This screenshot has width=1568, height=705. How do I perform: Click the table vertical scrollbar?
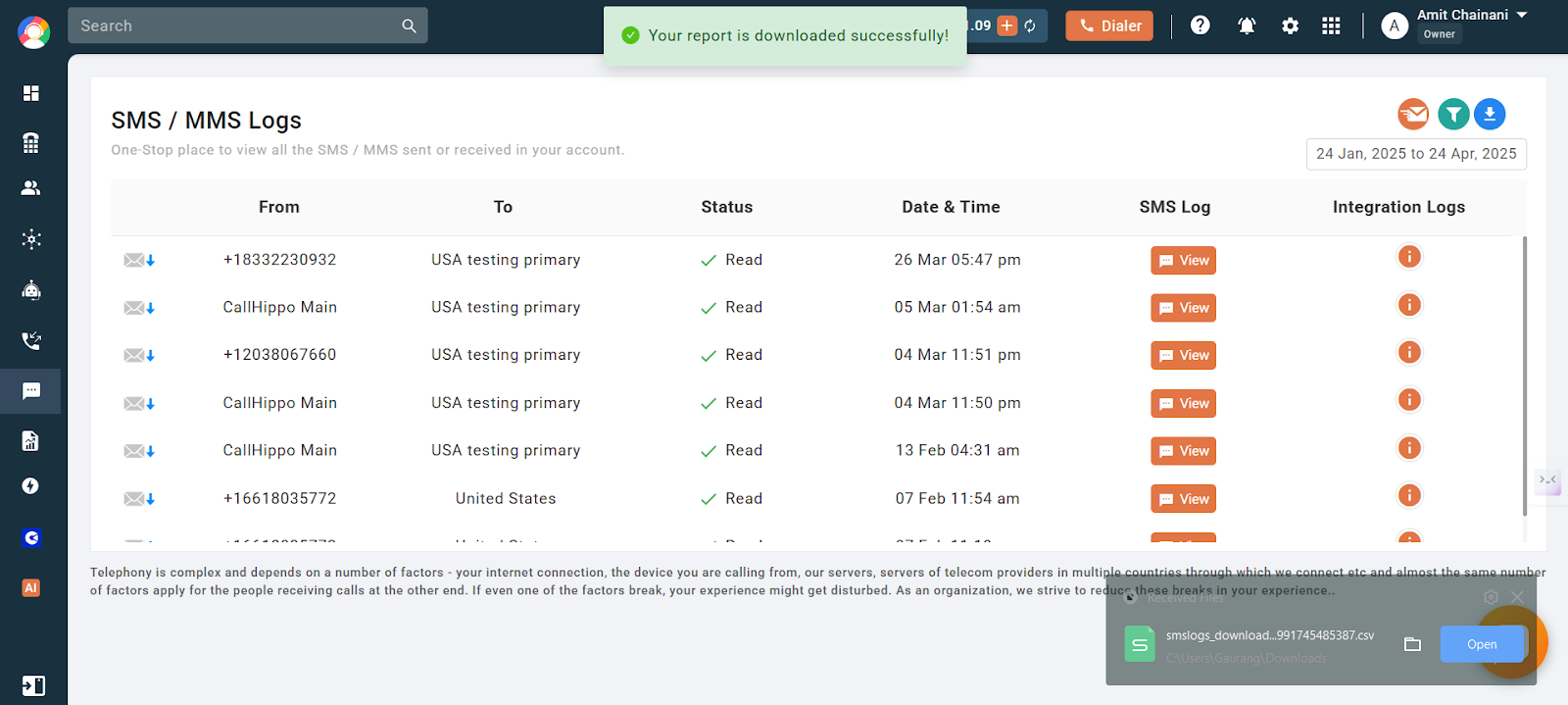tap(1525, 376)
